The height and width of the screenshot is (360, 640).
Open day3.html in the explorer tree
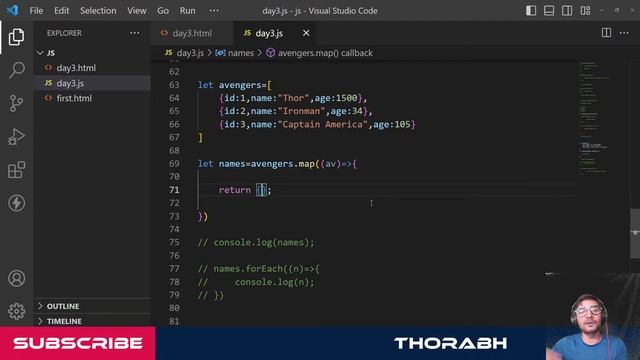[92, 68]
